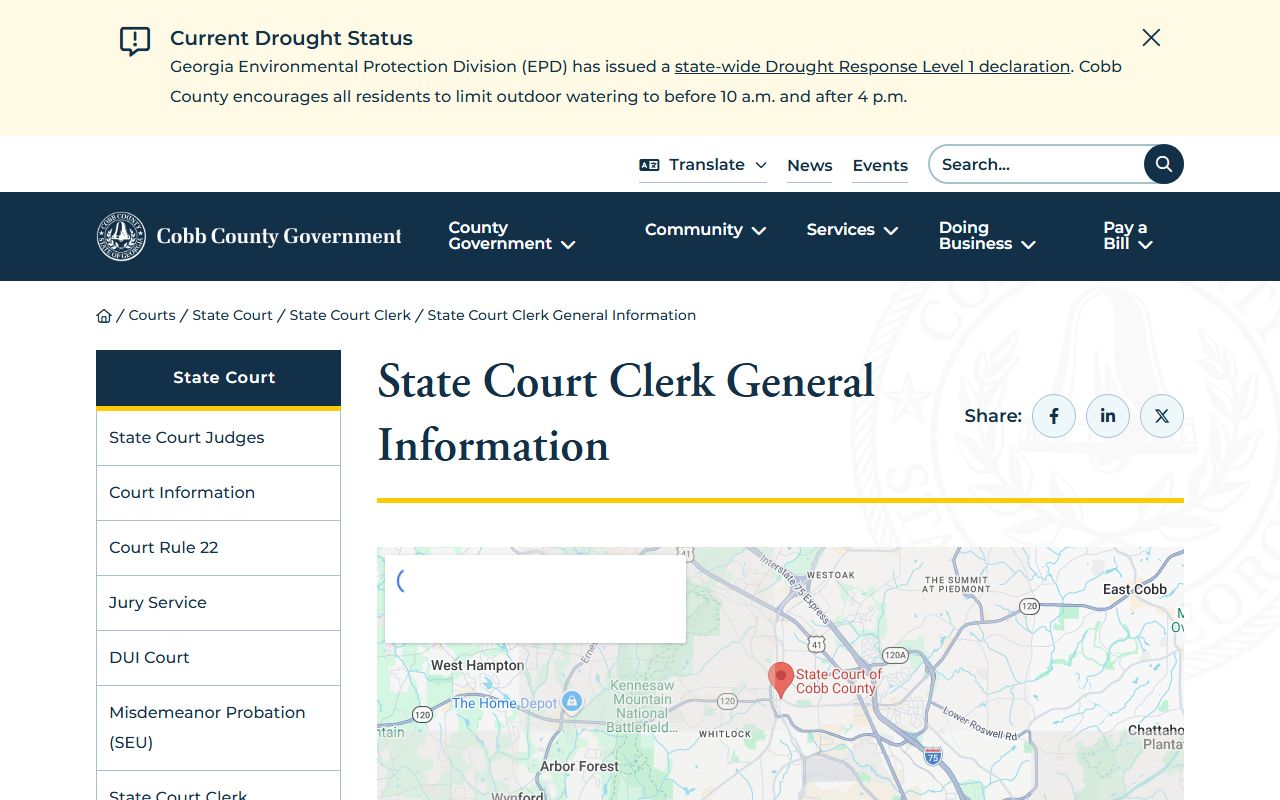The height and width of the screenshot is (800, 1280).
Task: Click the West Hampton map label
Action: click(x=477, y=665)
